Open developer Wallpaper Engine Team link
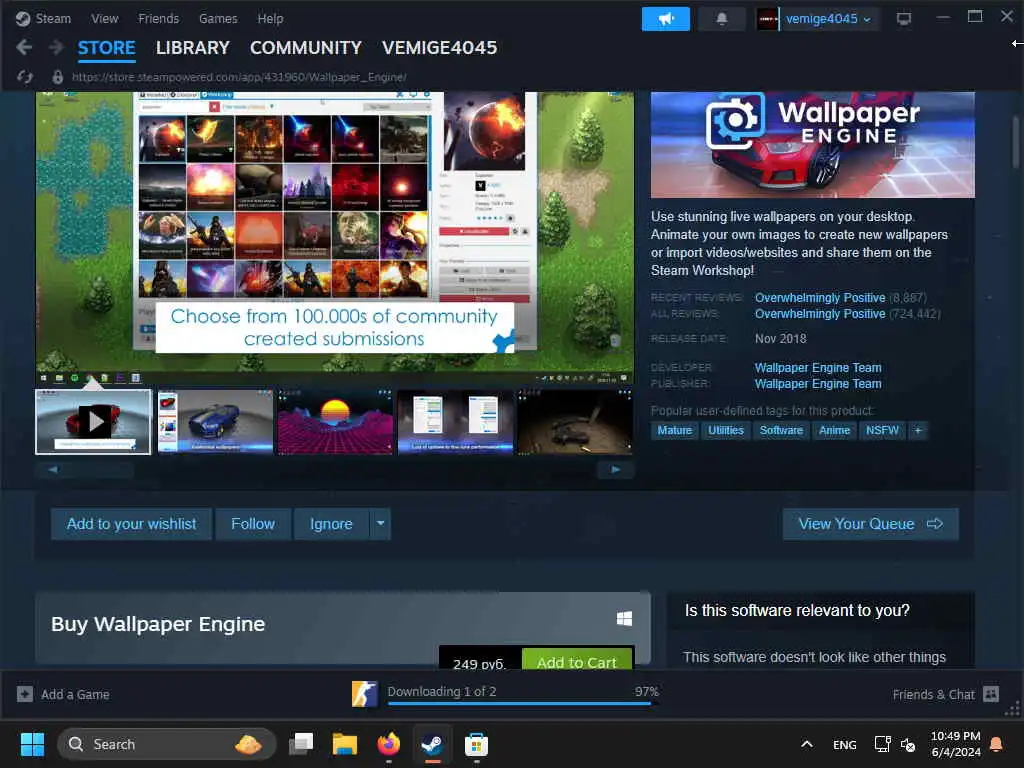Screen dimensions: 1024x768 click(x=818, y=368)
